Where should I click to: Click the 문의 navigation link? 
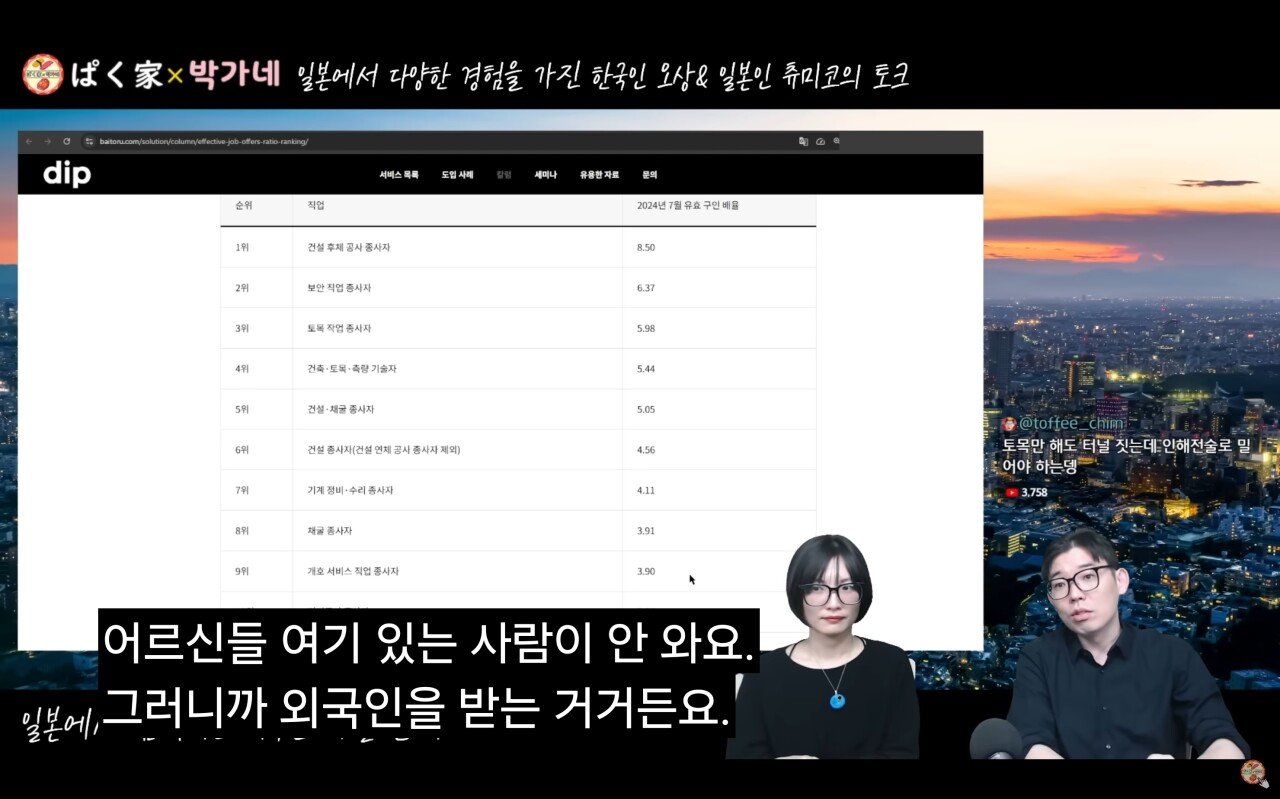point(649,175)
